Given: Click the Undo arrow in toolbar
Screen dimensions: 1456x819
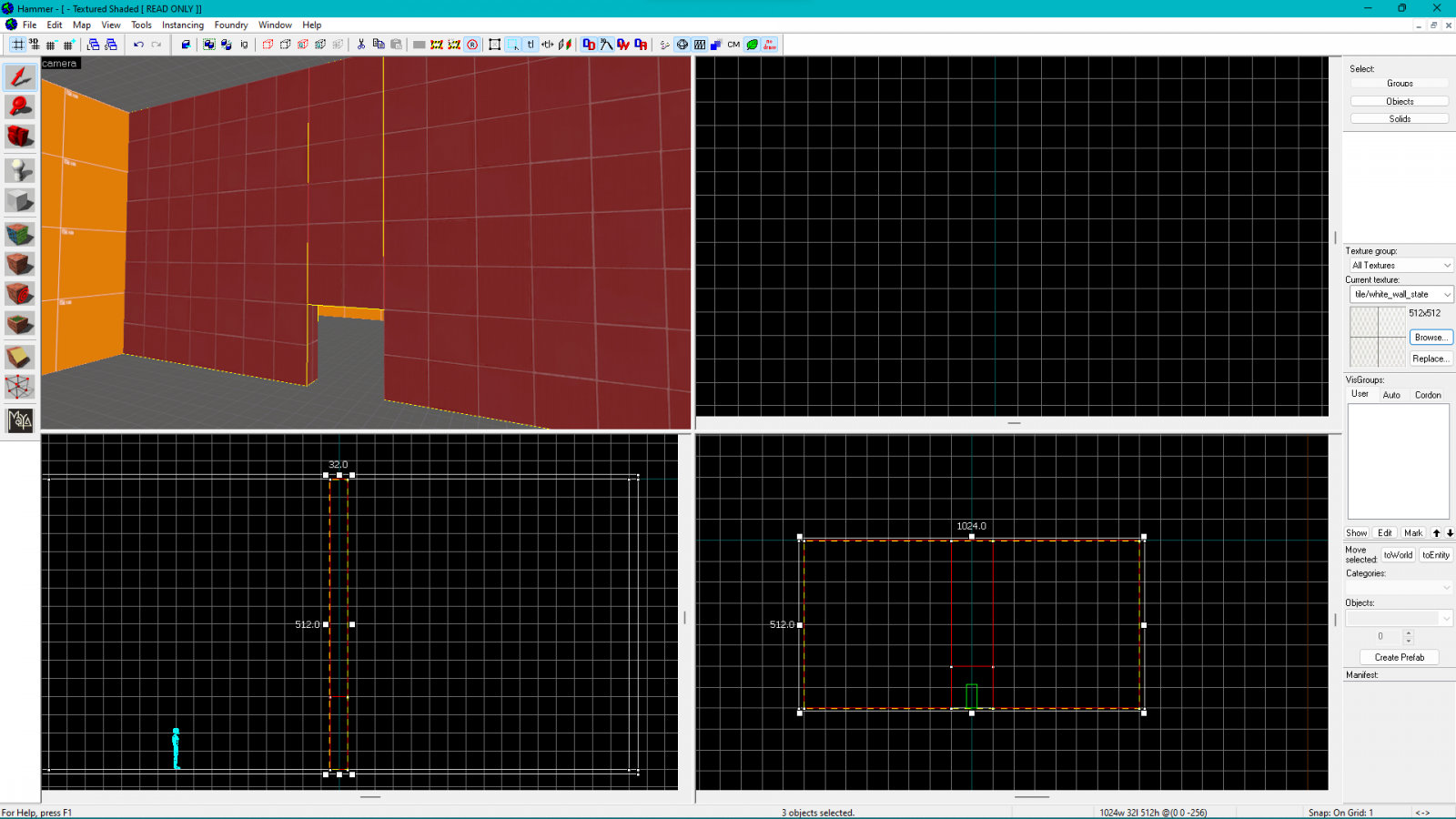Looking at the screenshot, I should (x=138, y=45).
